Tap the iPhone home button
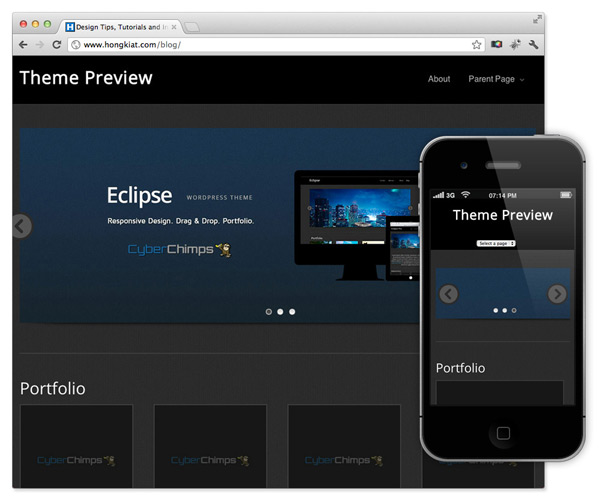This screenshot has height=500, width=600. point(503,433)
